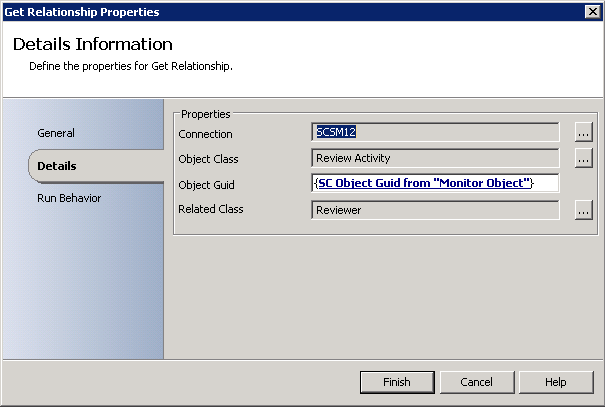605x407 pixels.
Task: Click the Object Class field Review Activity
Action: tap(435, 158)
